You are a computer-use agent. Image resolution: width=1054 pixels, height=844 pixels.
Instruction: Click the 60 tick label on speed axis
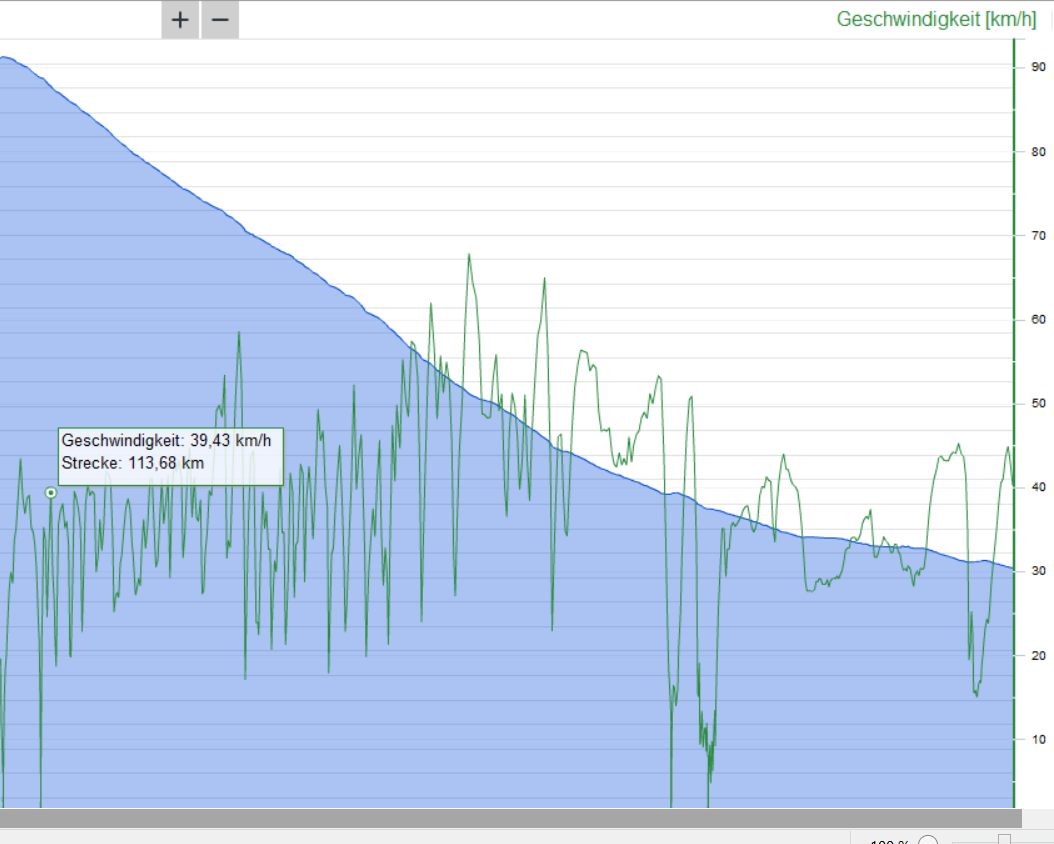pos(1039,320)
